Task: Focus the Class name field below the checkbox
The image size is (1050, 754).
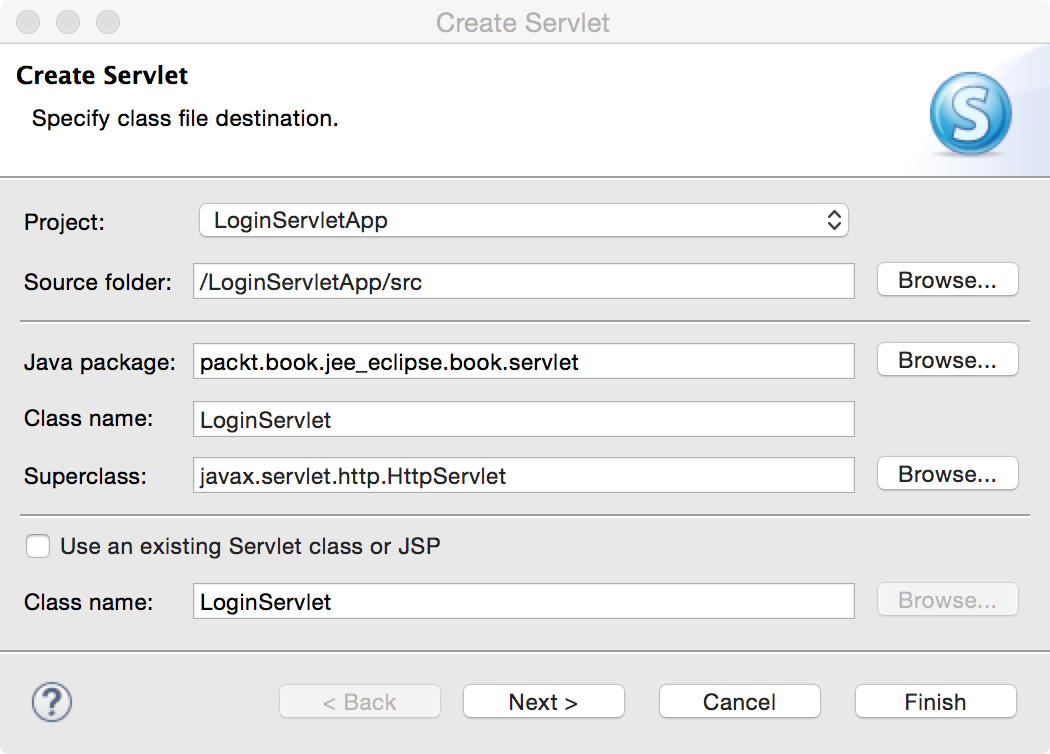Action: click(523, 602)
